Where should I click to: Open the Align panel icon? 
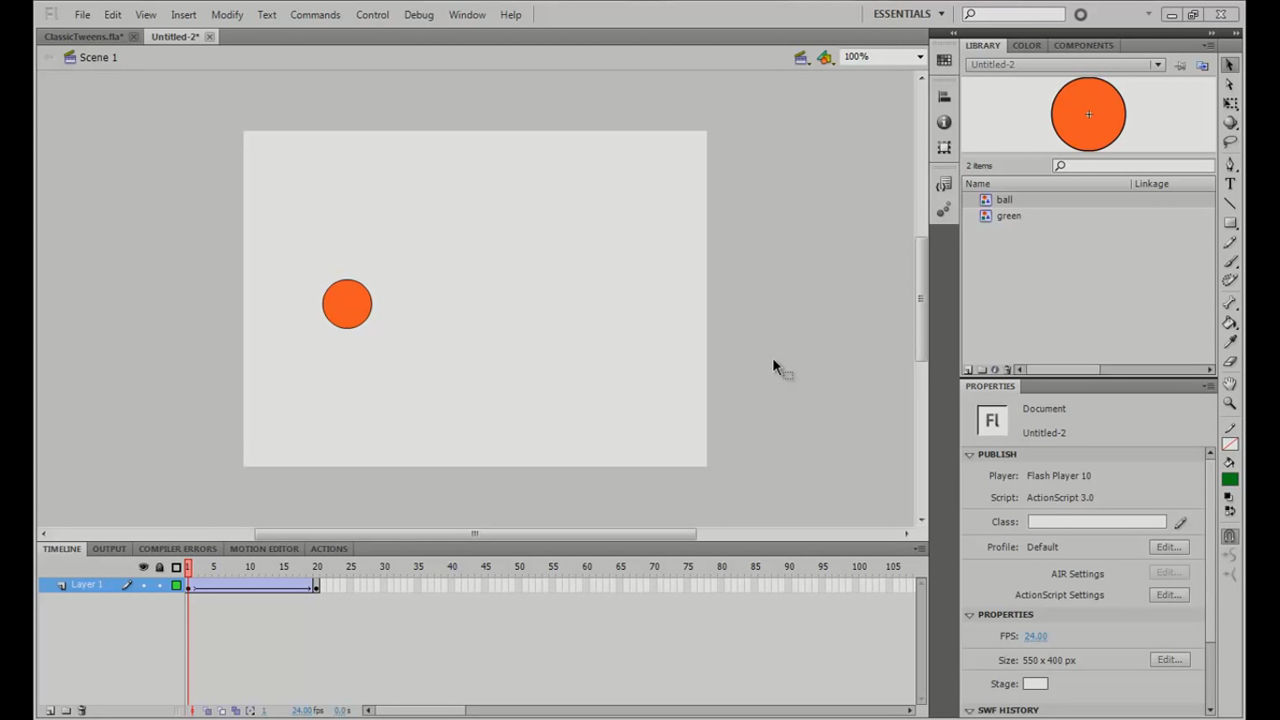pos(944,97)
